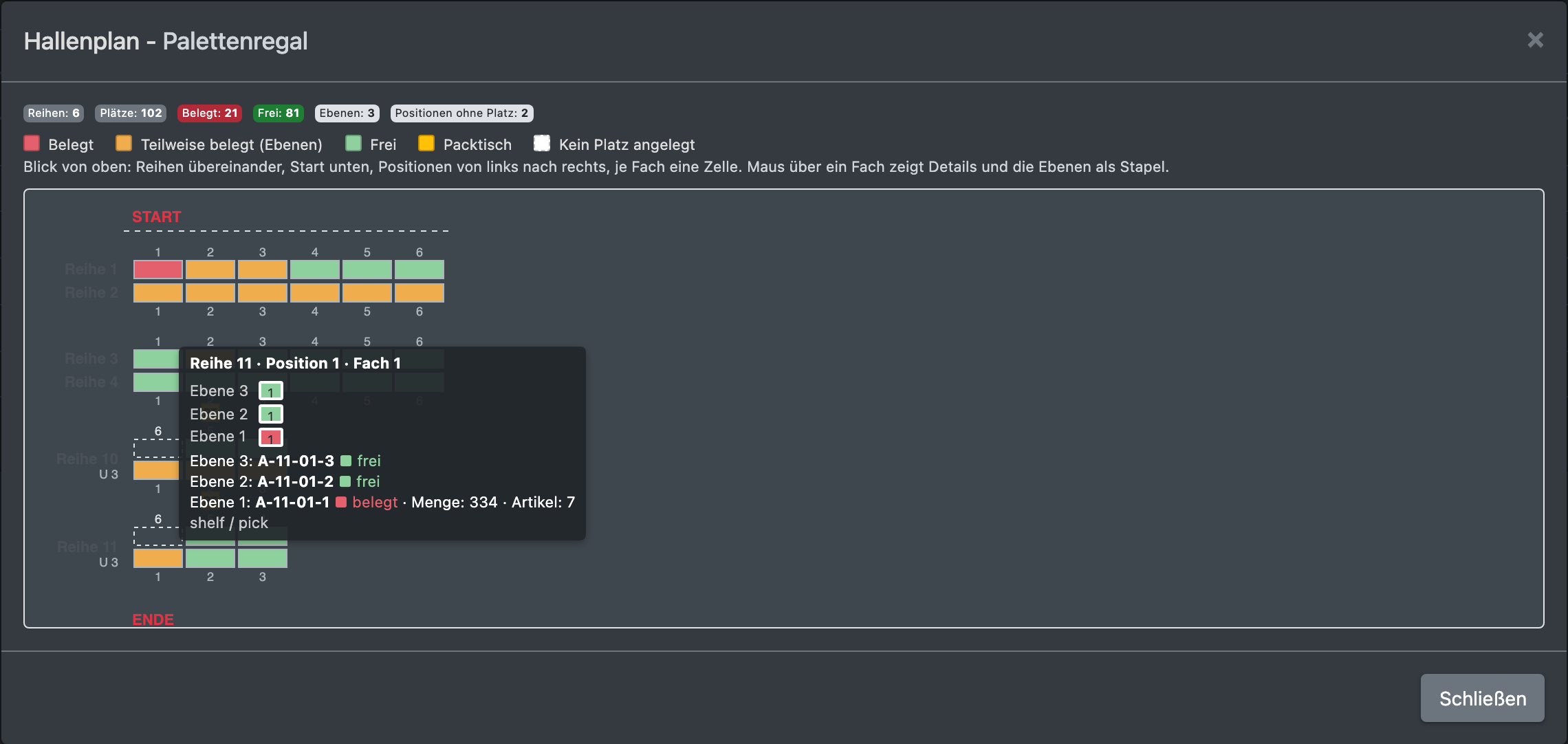
Task: Select the orange cell at Reihe 2 position 1
Action: pyautogui.click(x=158, y=293)
